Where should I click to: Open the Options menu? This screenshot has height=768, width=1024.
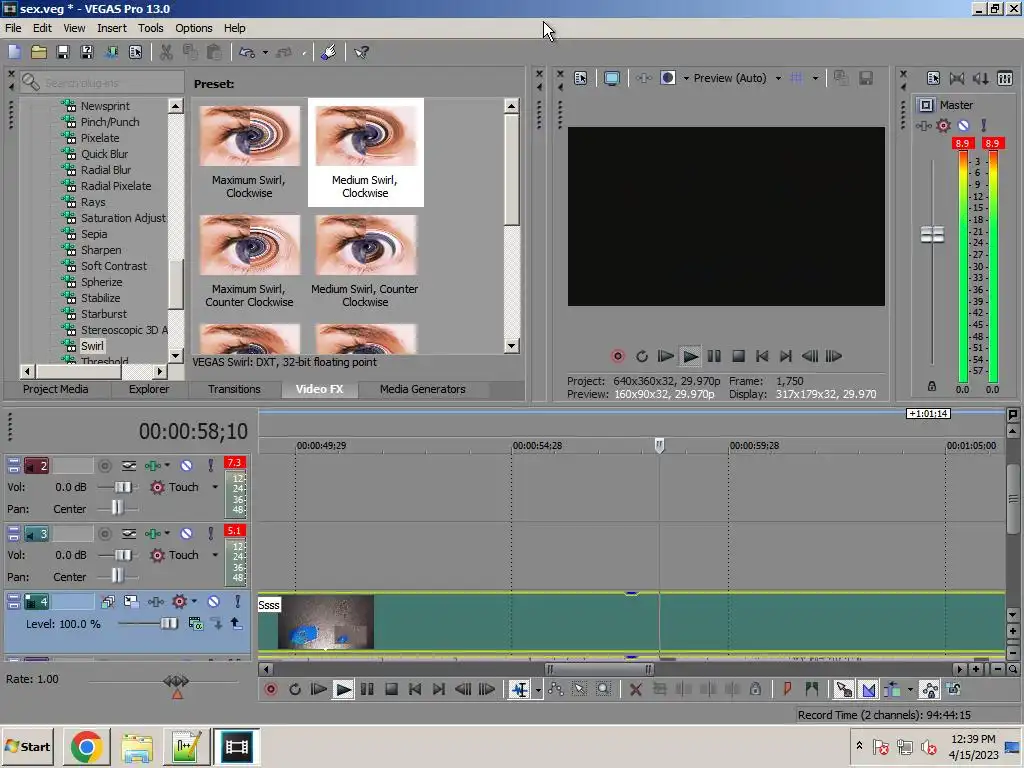[193, 28]
